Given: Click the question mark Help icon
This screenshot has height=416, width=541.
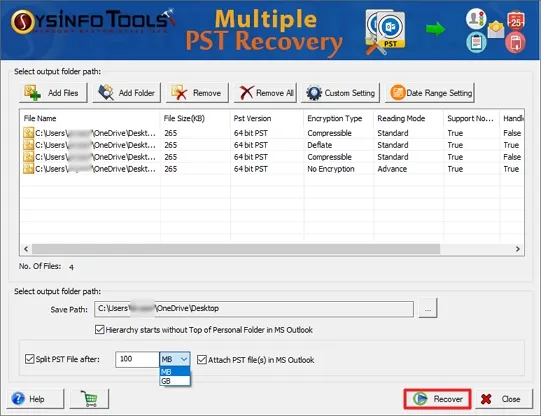Looking at the screenshot, I should 18,399.
